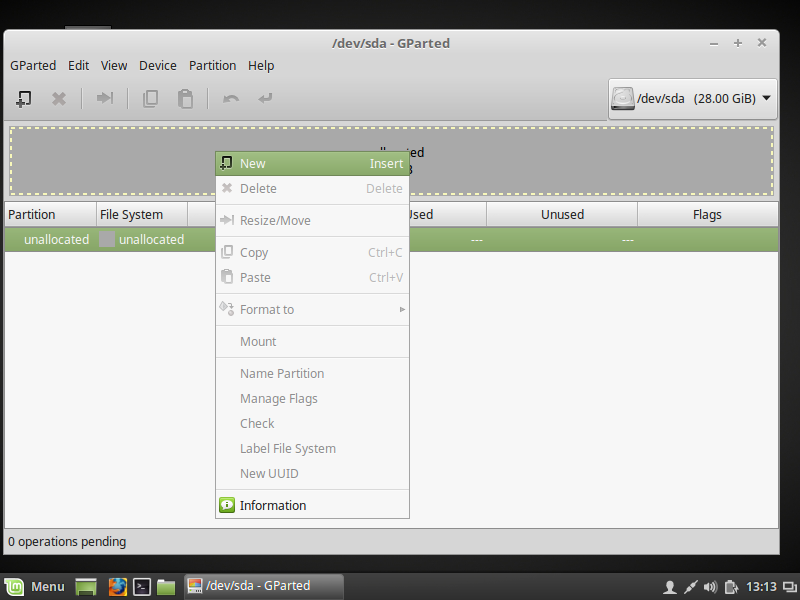Click the File System column header

[142, 215]
